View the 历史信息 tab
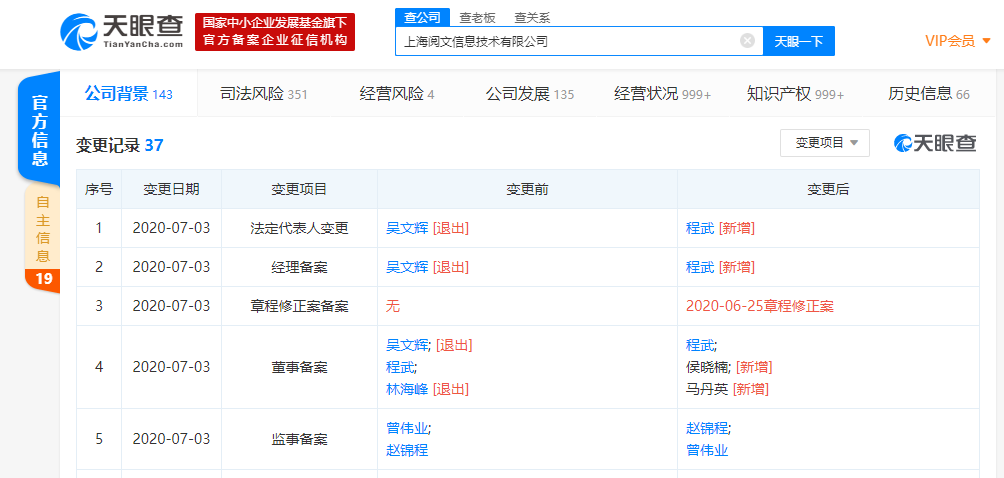 (x=928, y=94)
